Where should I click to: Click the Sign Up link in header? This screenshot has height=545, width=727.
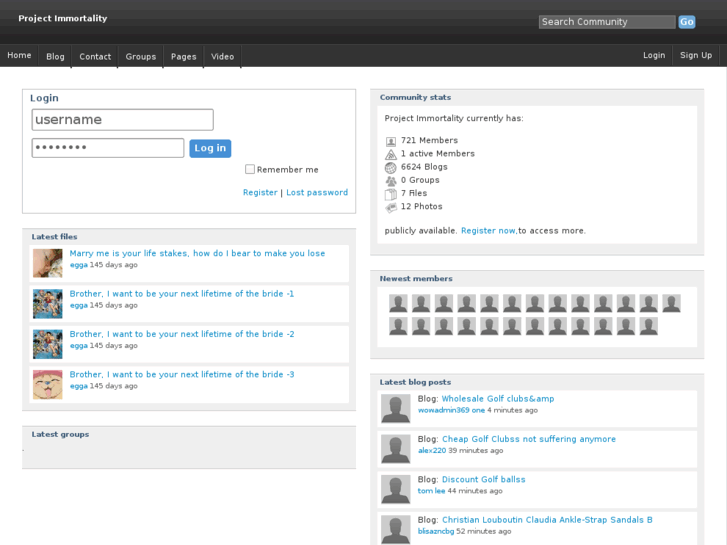point(696,56)
